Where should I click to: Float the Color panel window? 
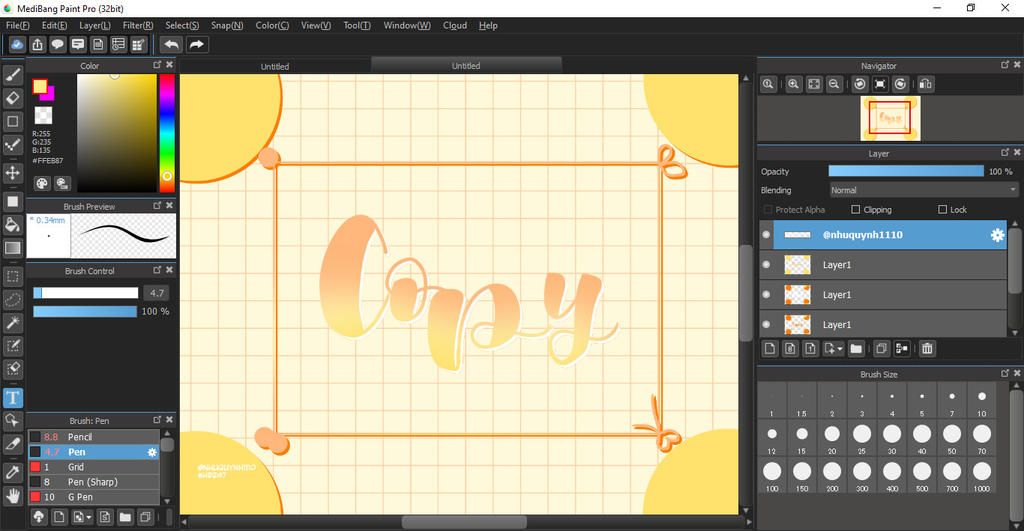point(157,65)
